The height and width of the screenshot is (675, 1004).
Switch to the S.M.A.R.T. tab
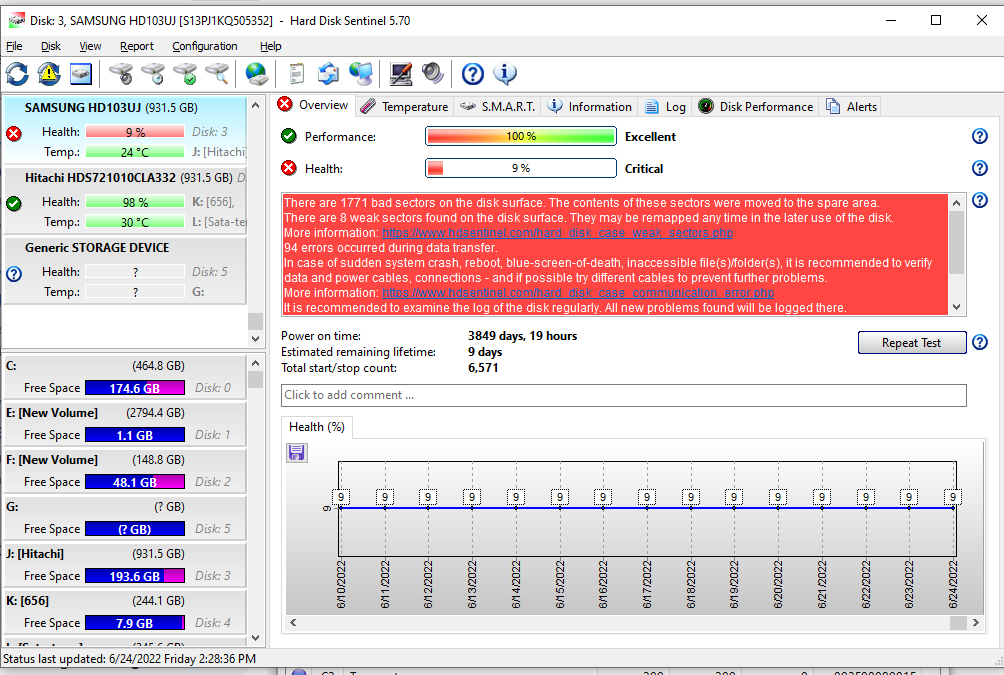[x=498, y=106]
